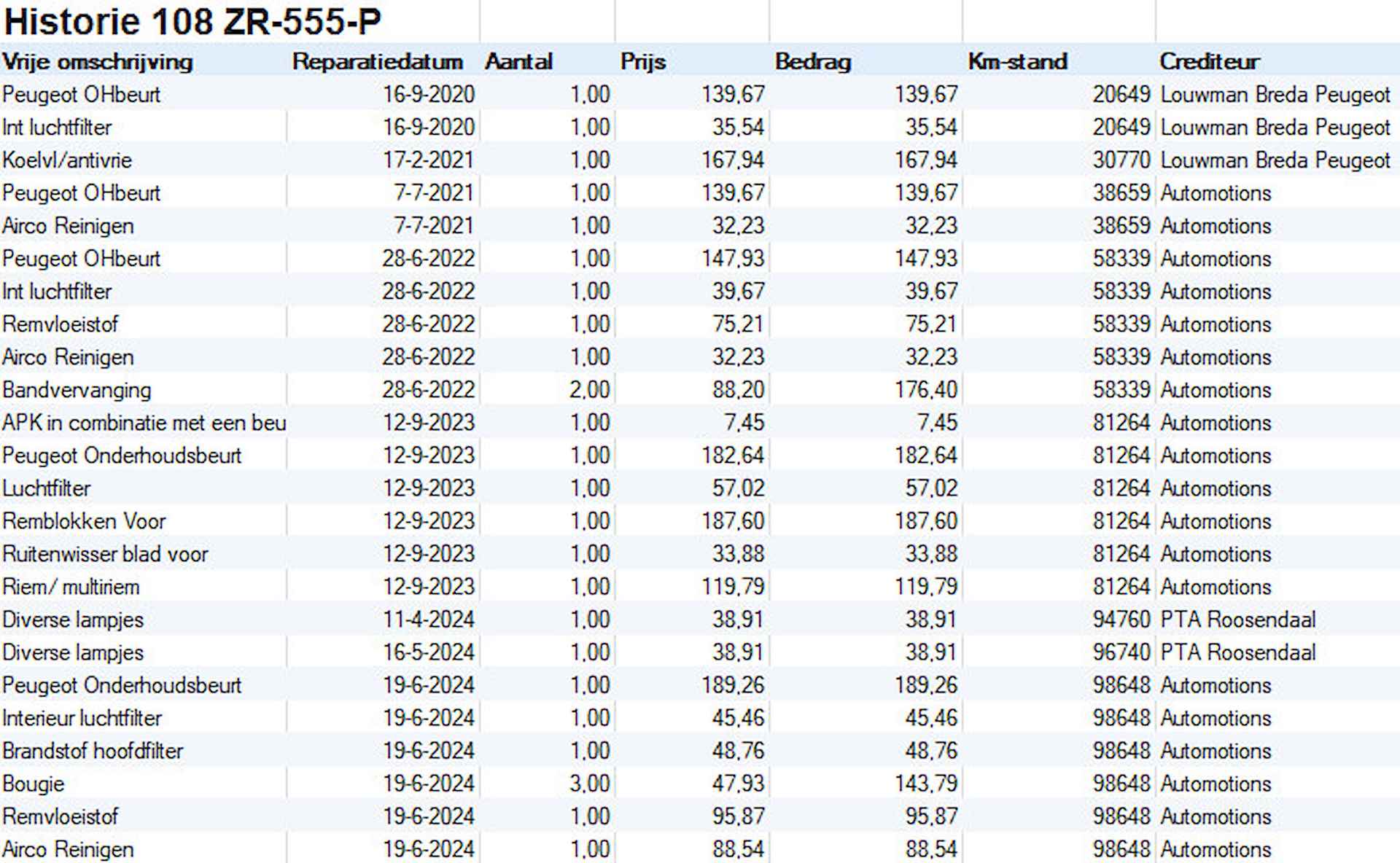This screenshot has height=863, width=1400.
Task: Click the Km-stand value 96740
Action: (1121, 652)
